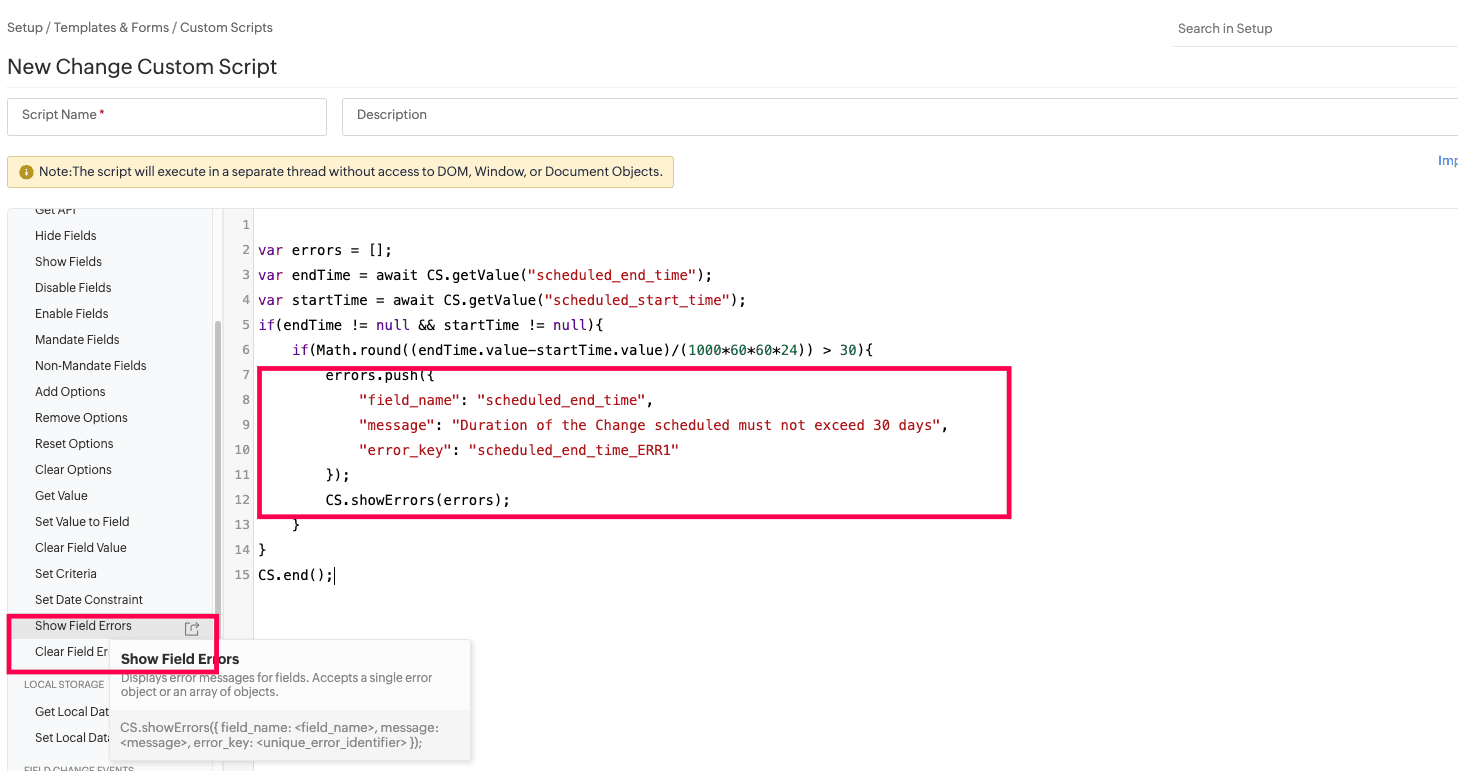This screenshot has width=1458, height=771.
Task: Click the insert icon beside Show Field Errors
Action: (x=192, y=628)
